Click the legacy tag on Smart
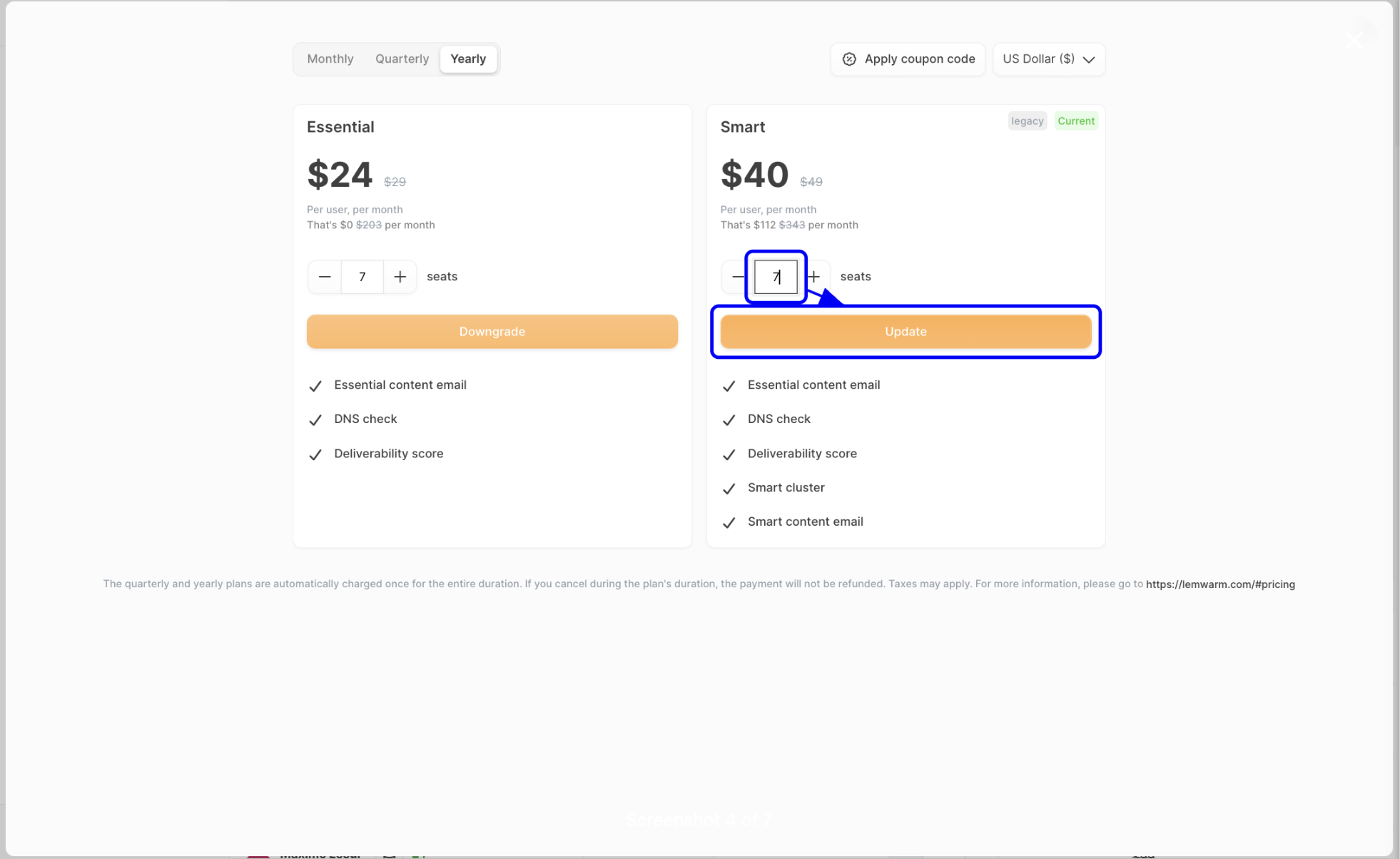The width and height of the screenshot is (1400, 859). click(1027, 121)
